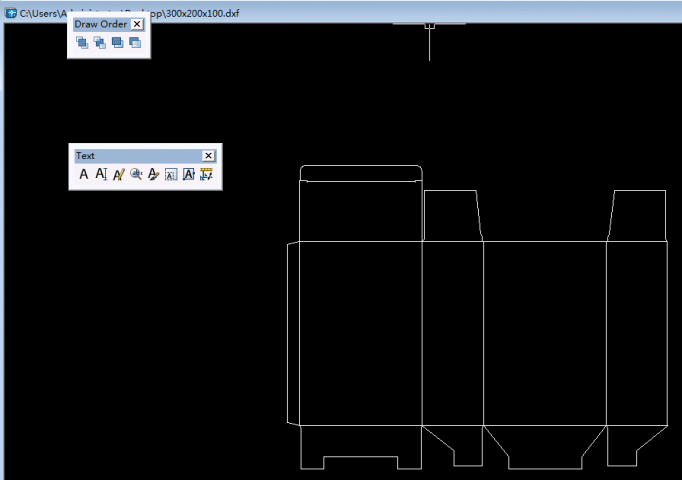Select the Scale Text tool
Viewport: 682px width, 480px height.
click(170, 174)
